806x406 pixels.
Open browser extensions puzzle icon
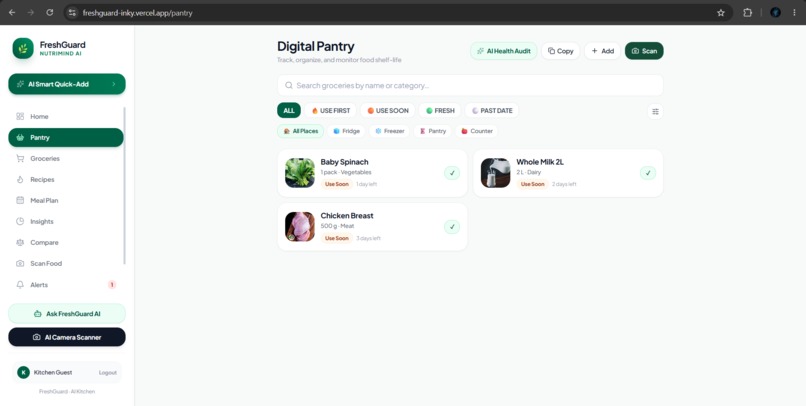point(747,12)
